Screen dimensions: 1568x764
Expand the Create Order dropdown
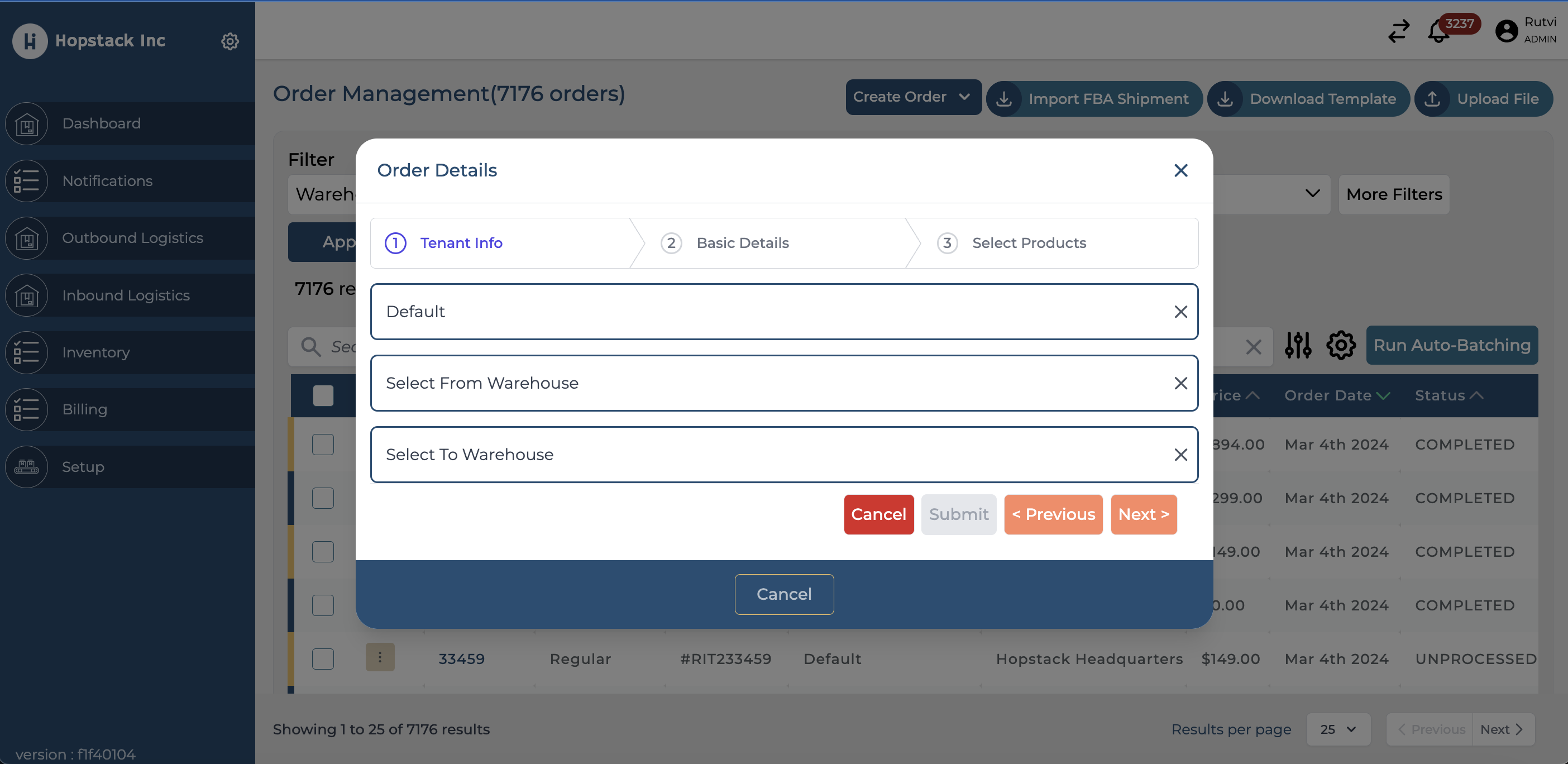(x=912, y=97)
